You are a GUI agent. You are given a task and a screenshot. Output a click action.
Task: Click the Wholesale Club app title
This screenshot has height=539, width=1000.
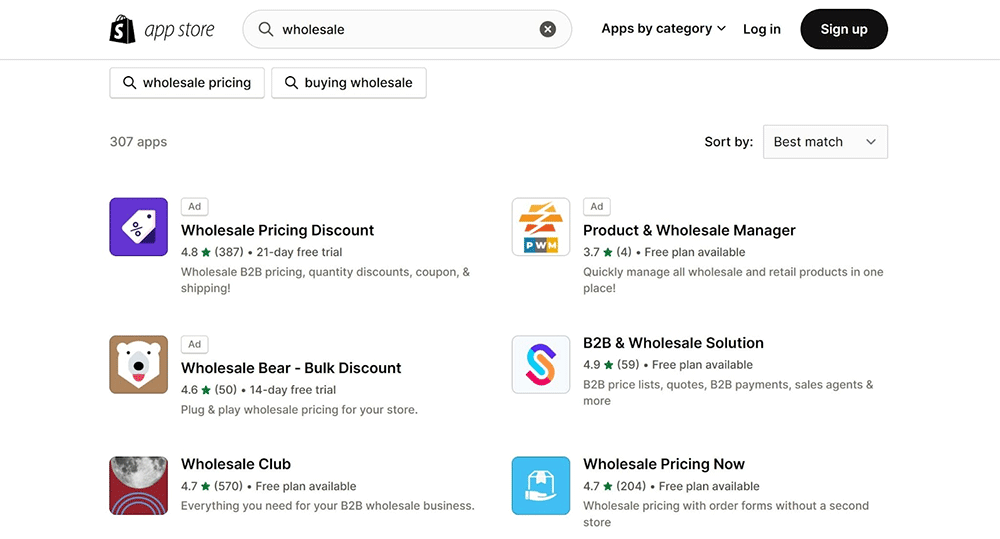tap(236, 464)
